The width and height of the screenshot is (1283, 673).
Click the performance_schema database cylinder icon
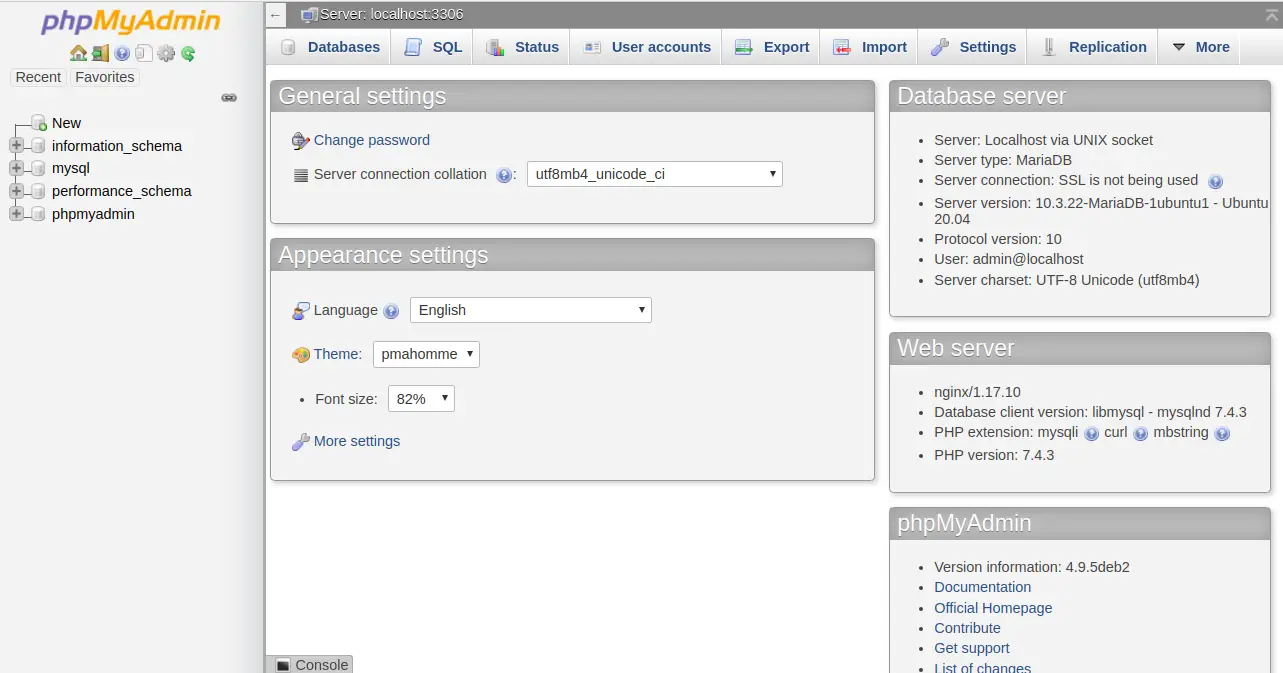pyautogui.click(x=39, y=191)
